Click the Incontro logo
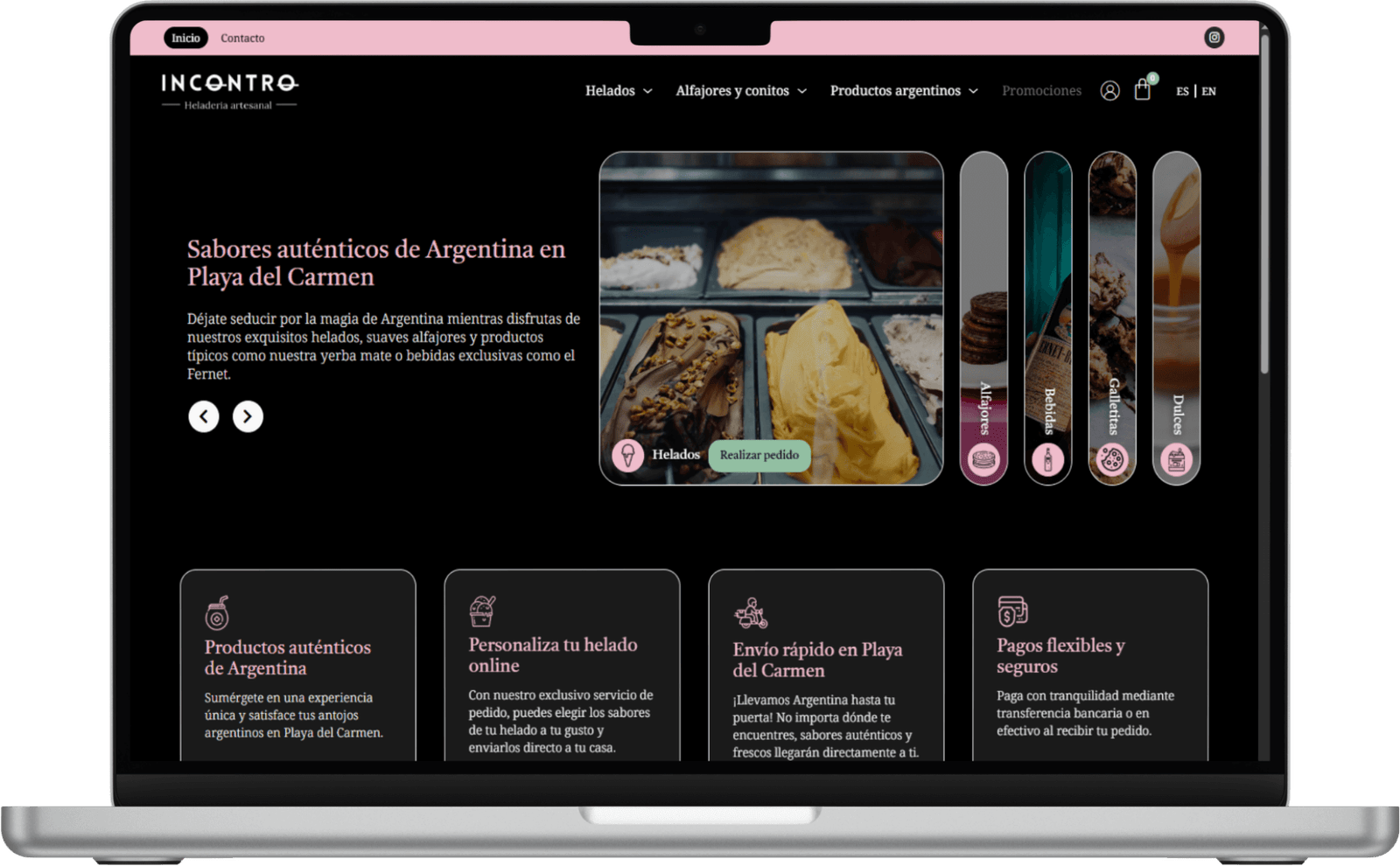Screen dimensions: 1400x866 pos(229,91)
